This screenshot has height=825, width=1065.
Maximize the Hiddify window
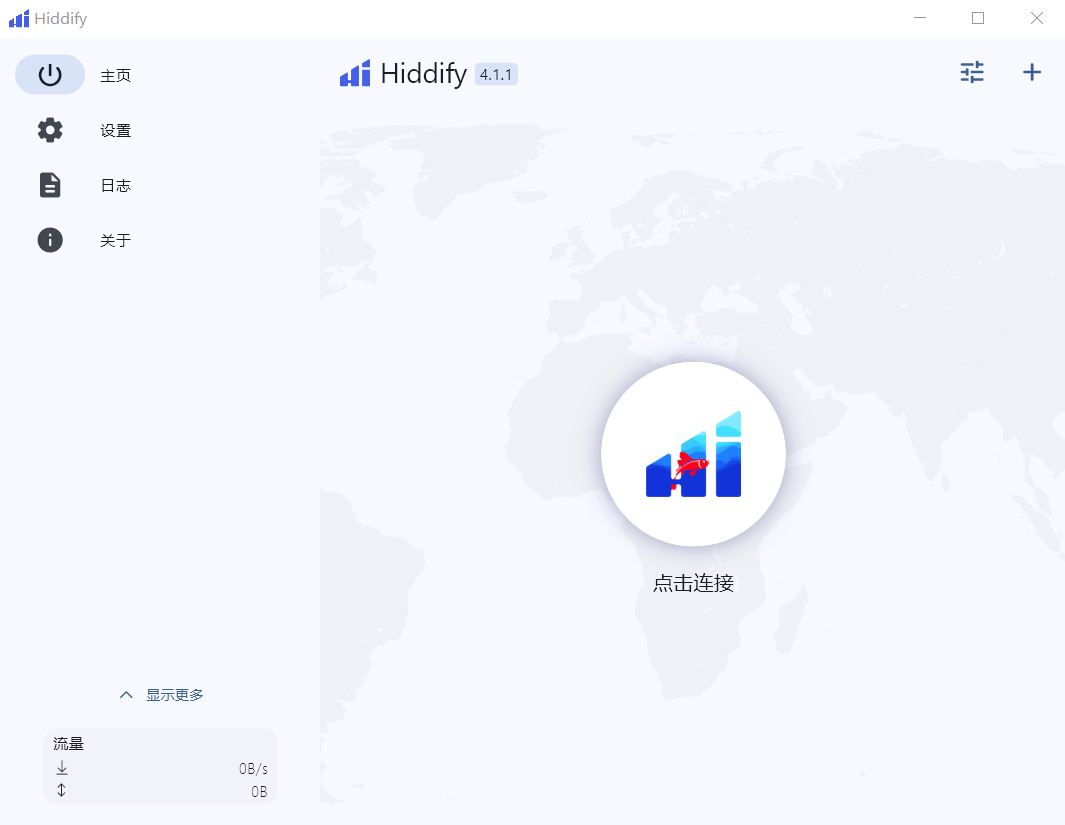(x=978, y=18)
